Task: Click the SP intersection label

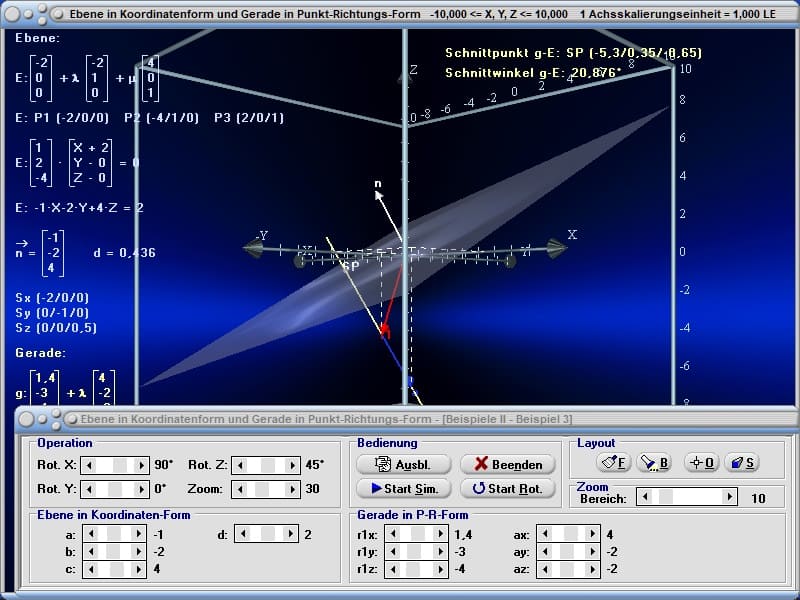Action: tap(351, 266)
